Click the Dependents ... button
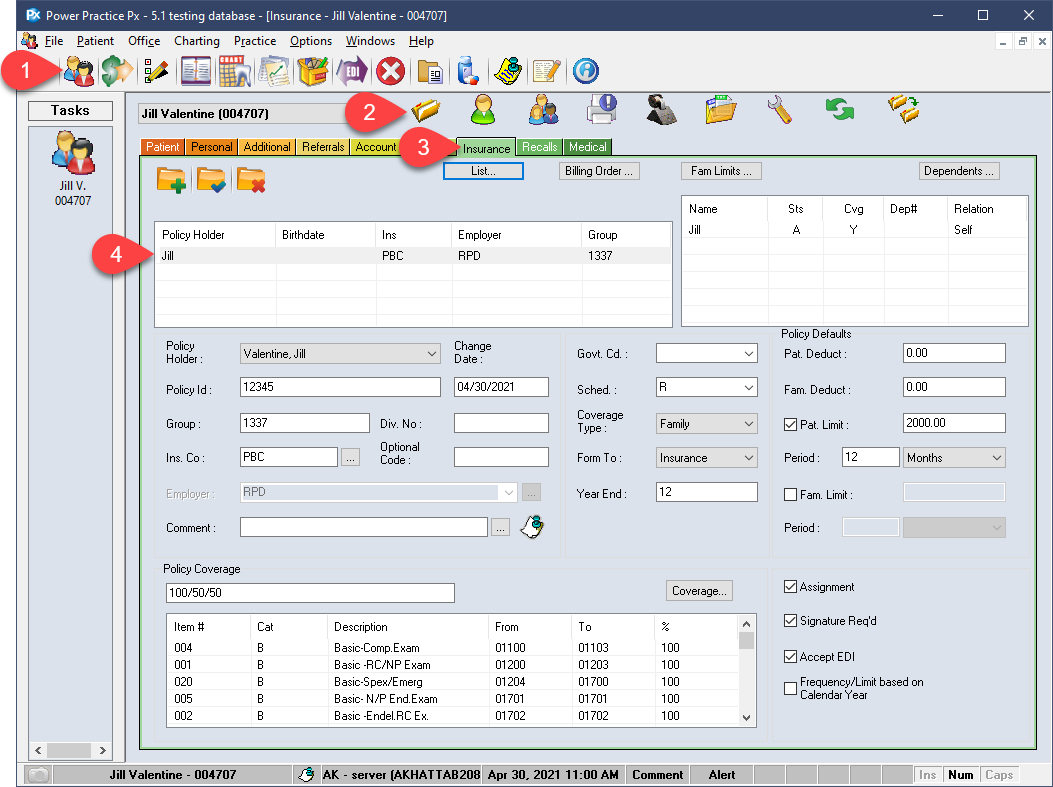1053x787 pixels. 959,171
